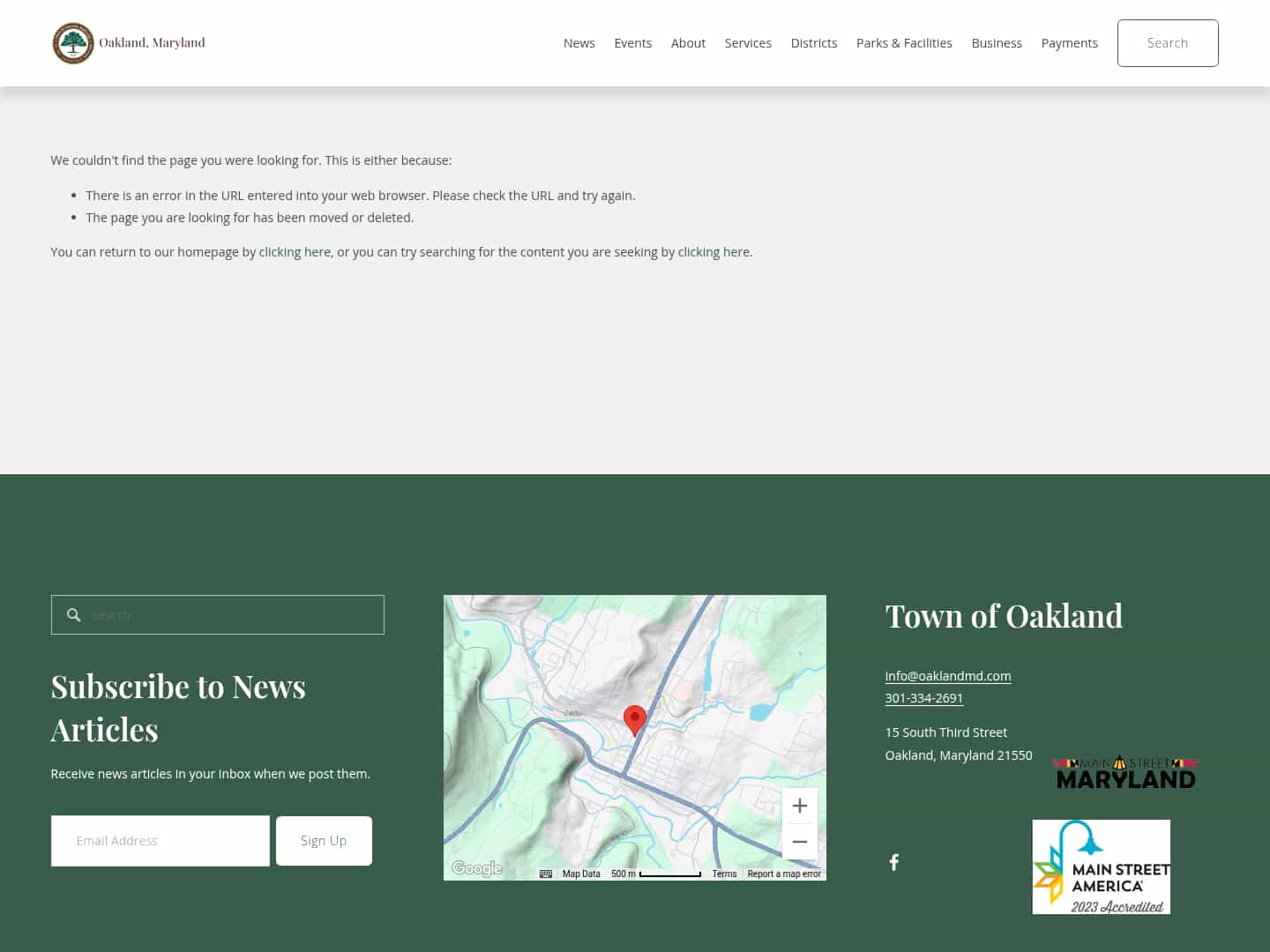
Task: Click the keyboard shortcuts icon on the map
Action: 546,874
